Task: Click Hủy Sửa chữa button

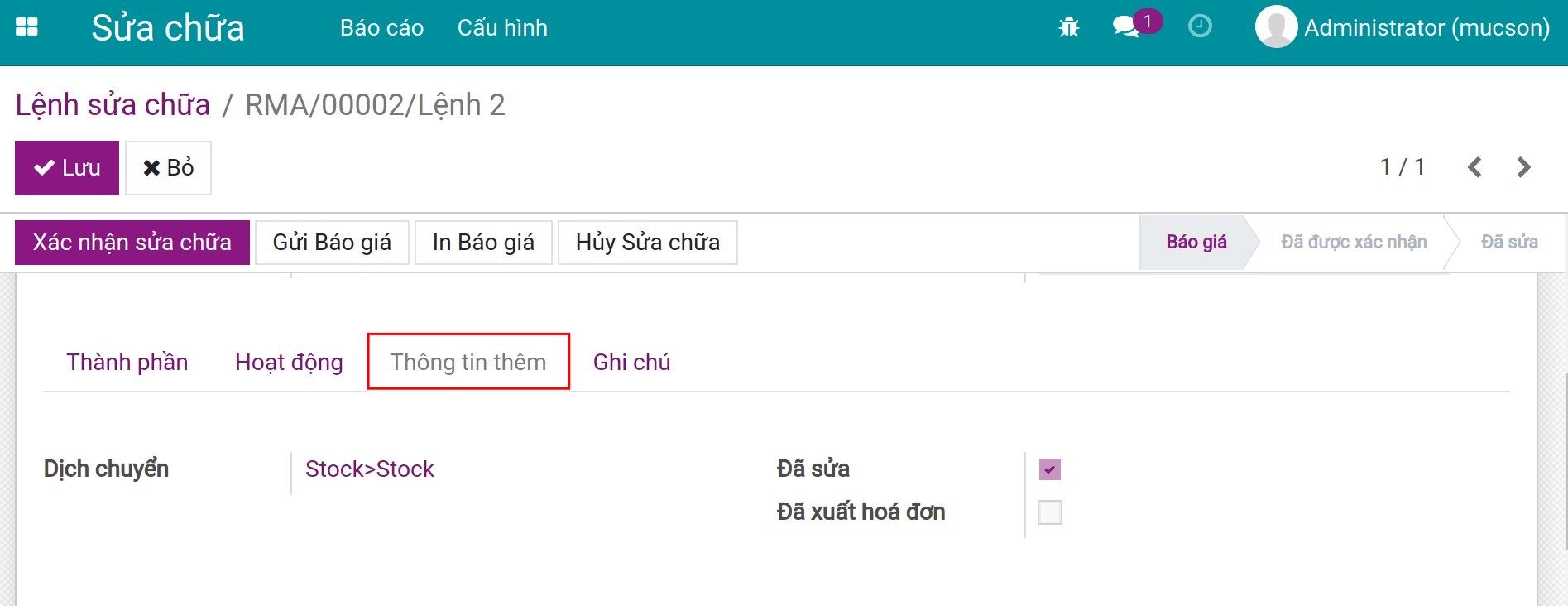Action: 648,243
